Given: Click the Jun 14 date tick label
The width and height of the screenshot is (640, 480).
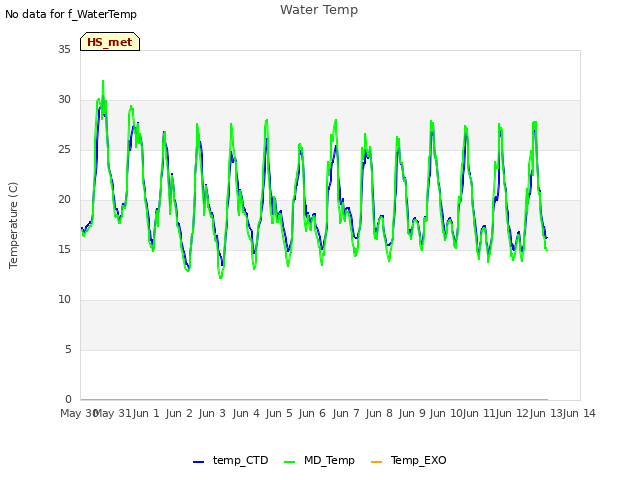Looking at the screenshot, I should [579, 413].
